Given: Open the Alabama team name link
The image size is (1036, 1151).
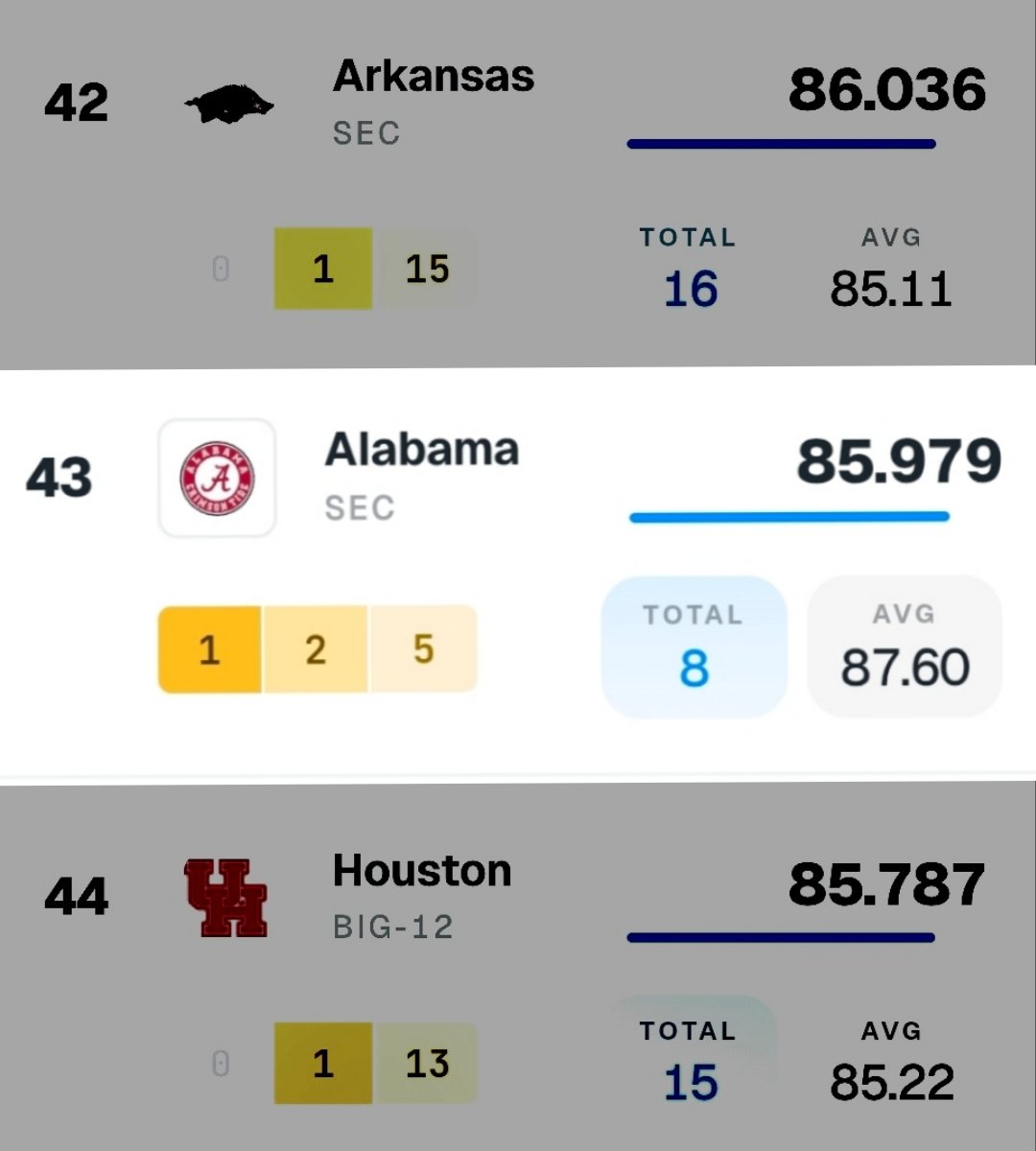Looking at the screenshot, I should coord(422,450).
